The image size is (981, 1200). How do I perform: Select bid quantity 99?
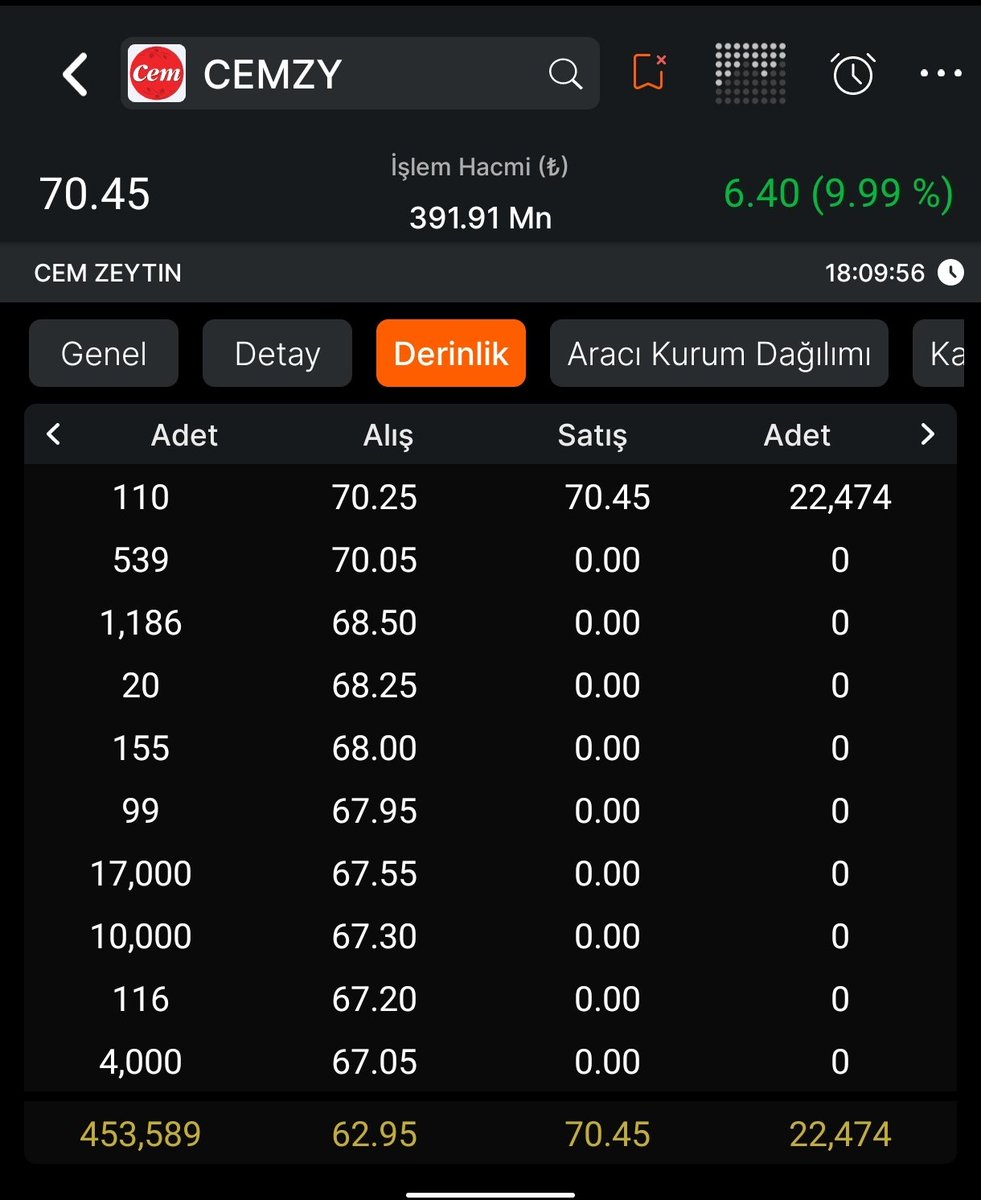point(141,810)
